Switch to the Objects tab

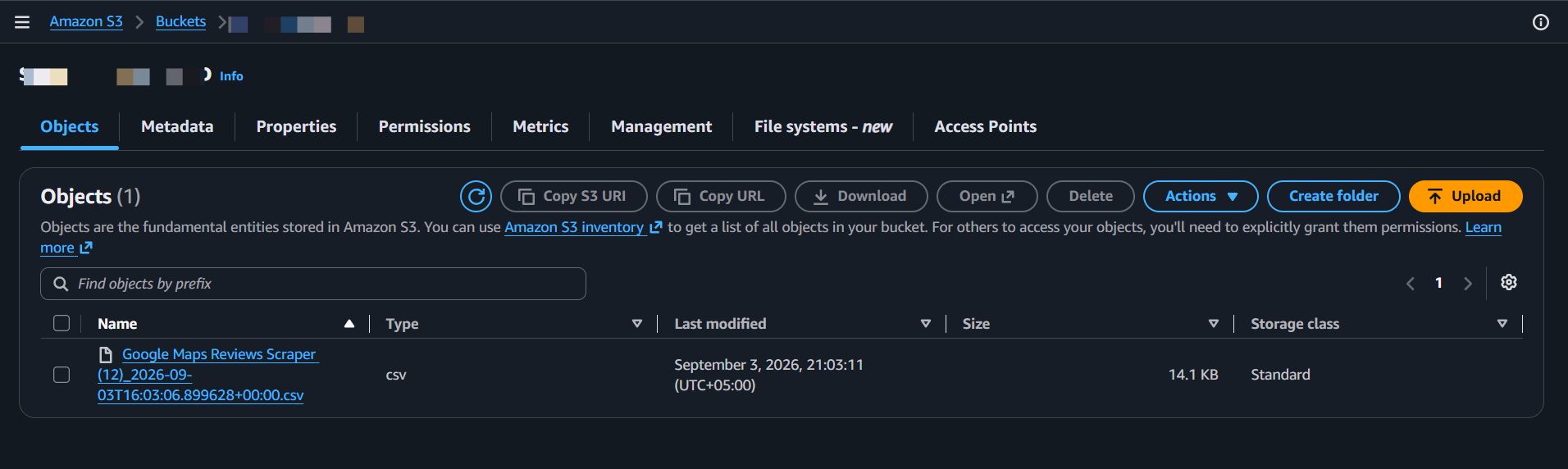(x=70, y=126)
